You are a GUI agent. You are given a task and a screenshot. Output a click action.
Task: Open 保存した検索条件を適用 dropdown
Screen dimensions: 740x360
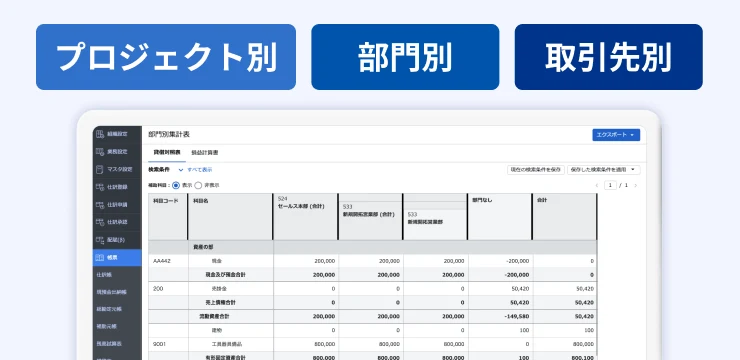[x=604, y=170]
